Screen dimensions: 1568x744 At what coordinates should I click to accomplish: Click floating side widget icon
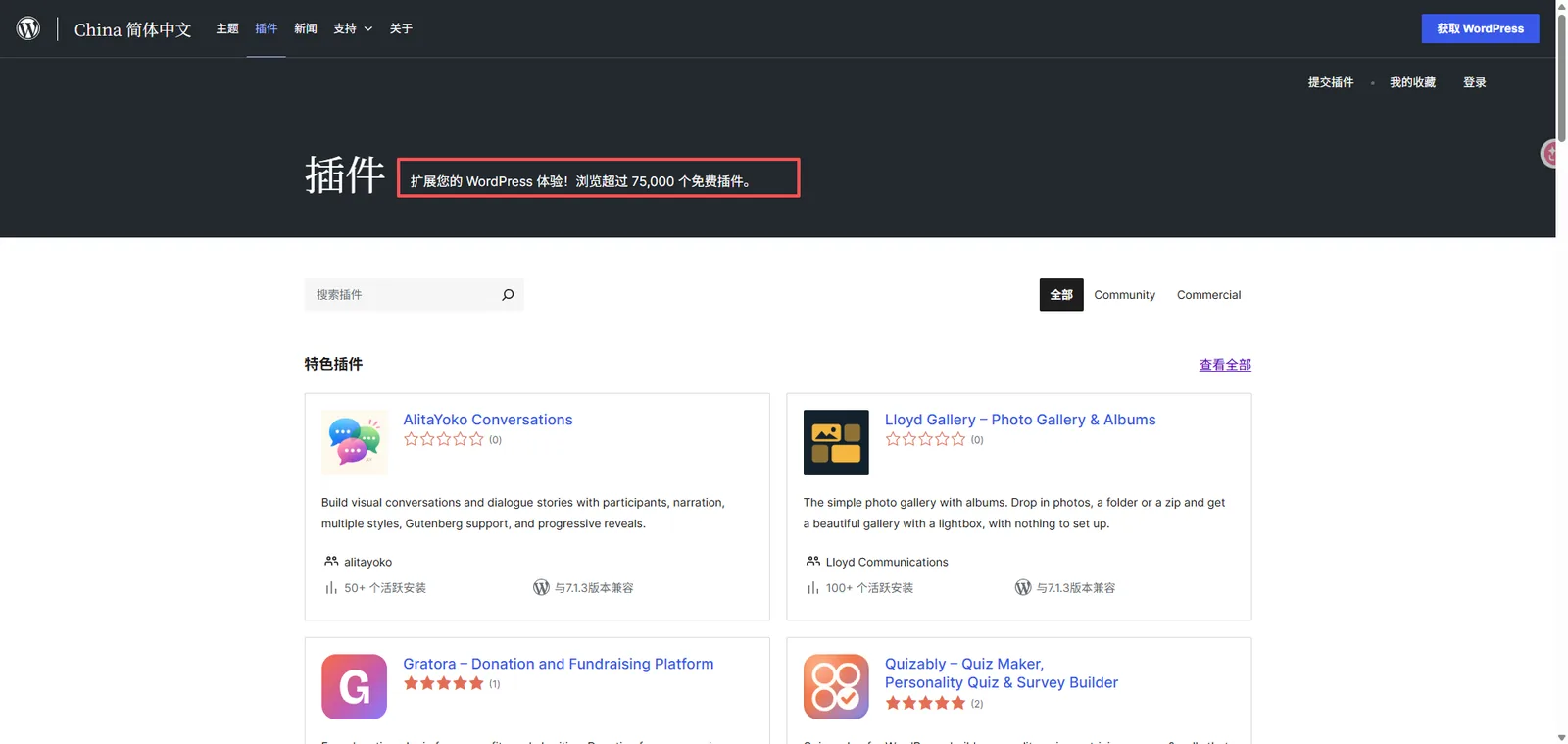[1549, 154]
